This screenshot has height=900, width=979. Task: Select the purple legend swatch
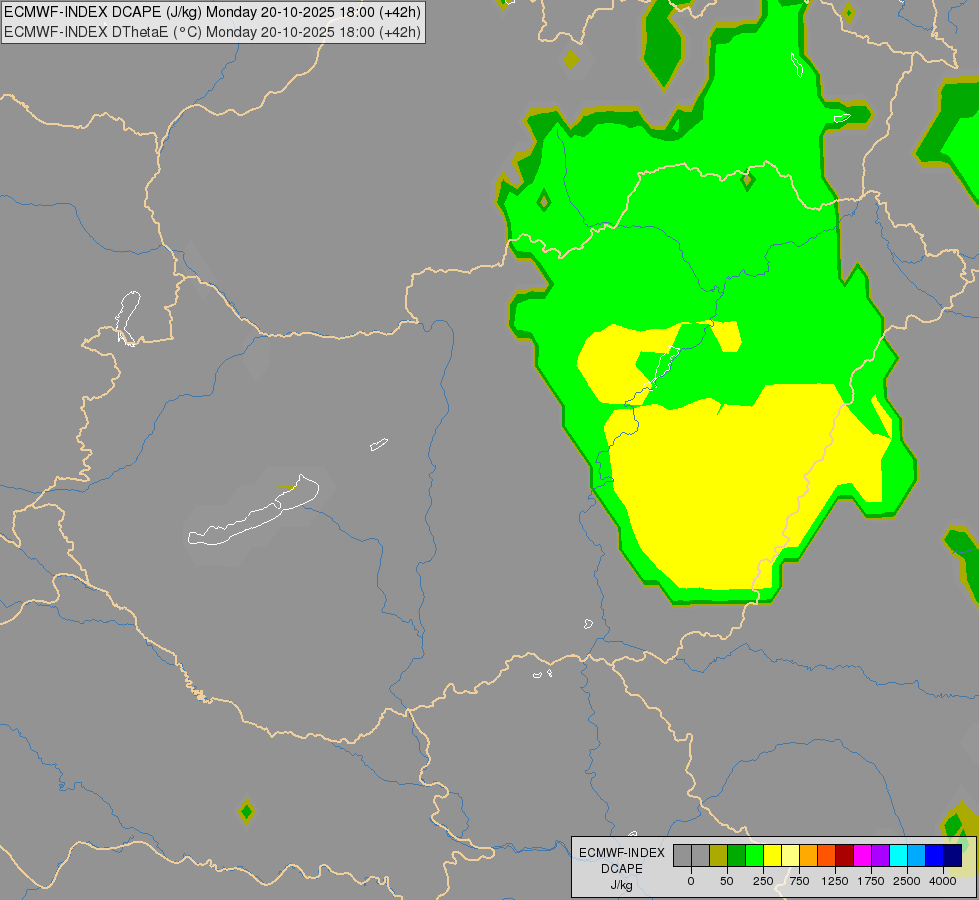(x=880, y=855)
